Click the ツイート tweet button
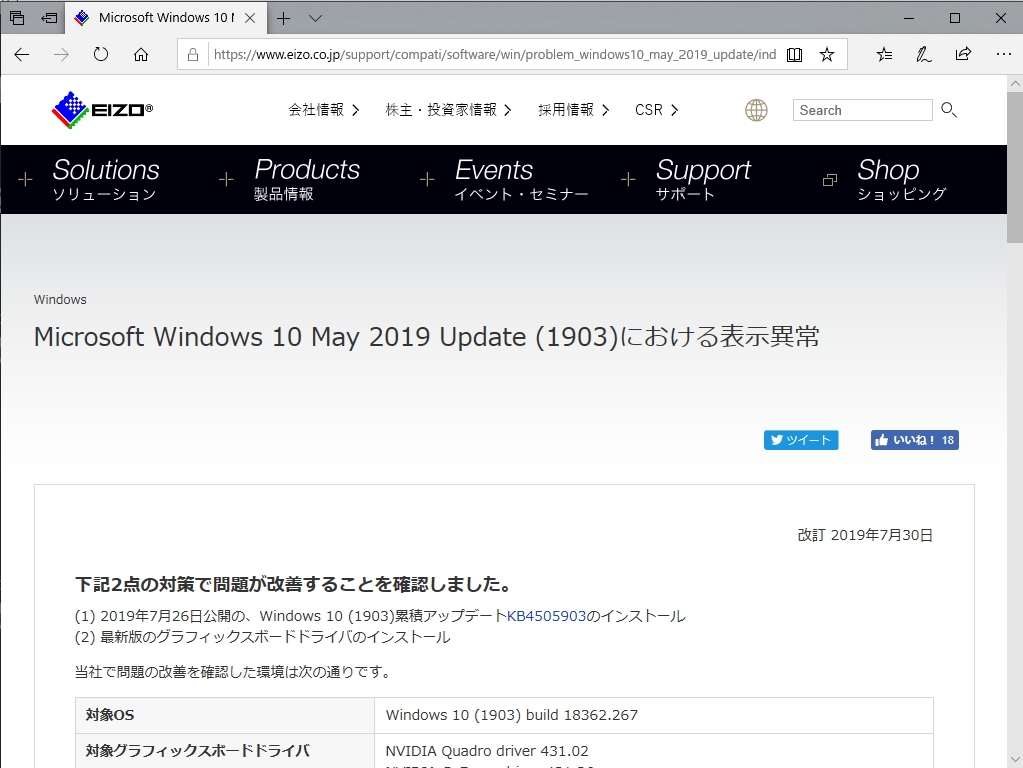Screen dimensions: 1023x768 801,440
